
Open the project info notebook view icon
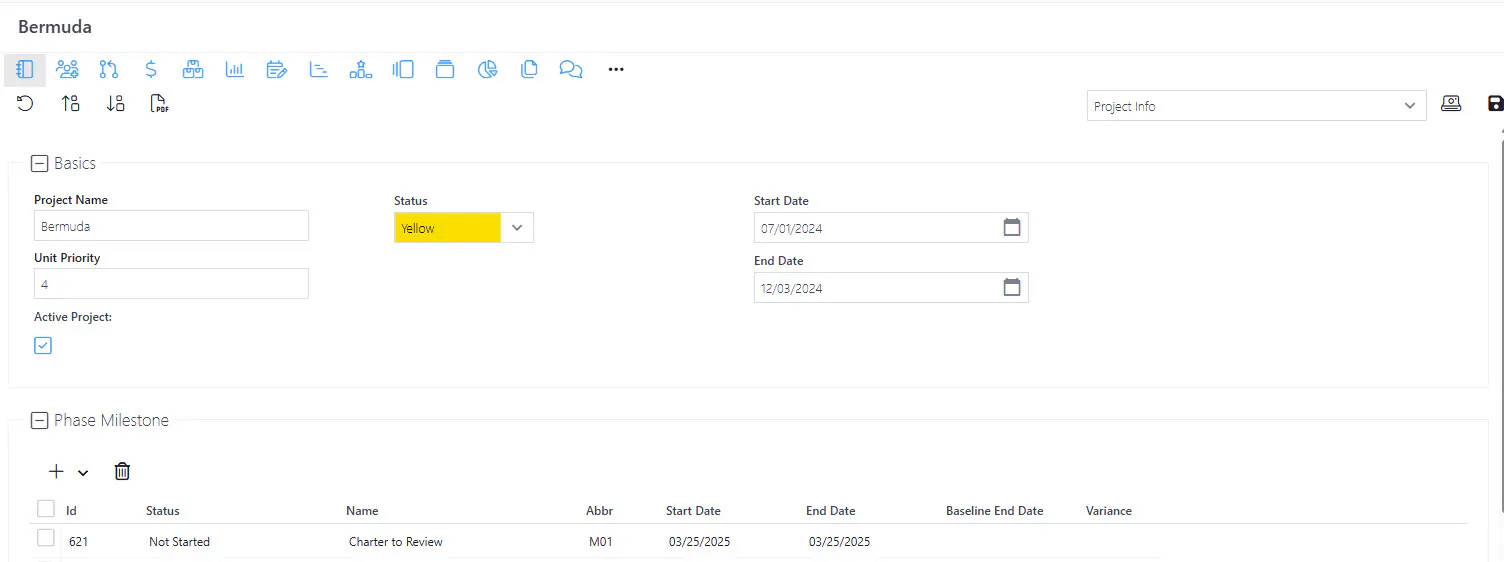tap(25, 70)
